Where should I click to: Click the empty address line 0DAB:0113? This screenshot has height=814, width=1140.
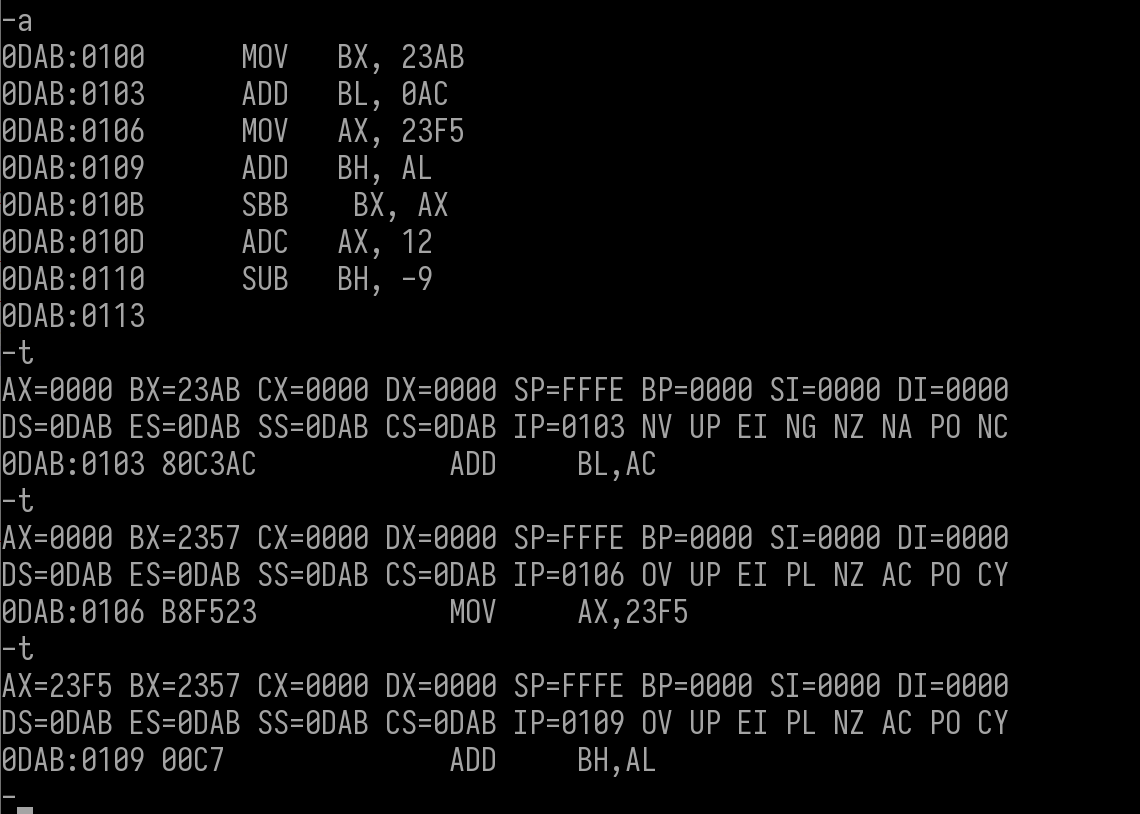73,317
